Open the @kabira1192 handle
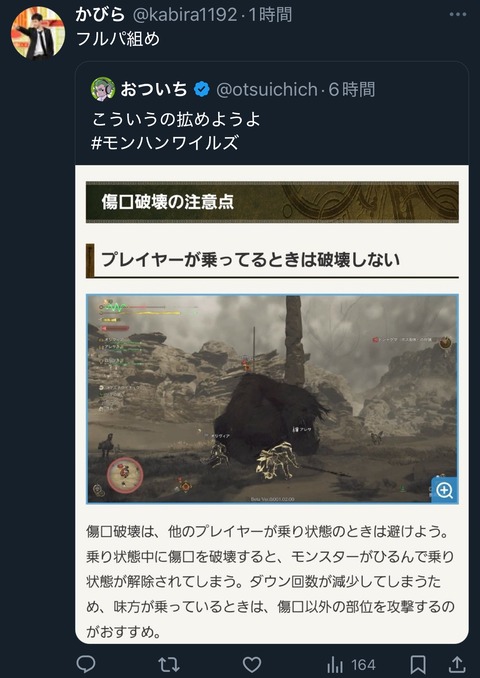The width and height of the screenshot is (480, 678). click(x=184, y=15)
